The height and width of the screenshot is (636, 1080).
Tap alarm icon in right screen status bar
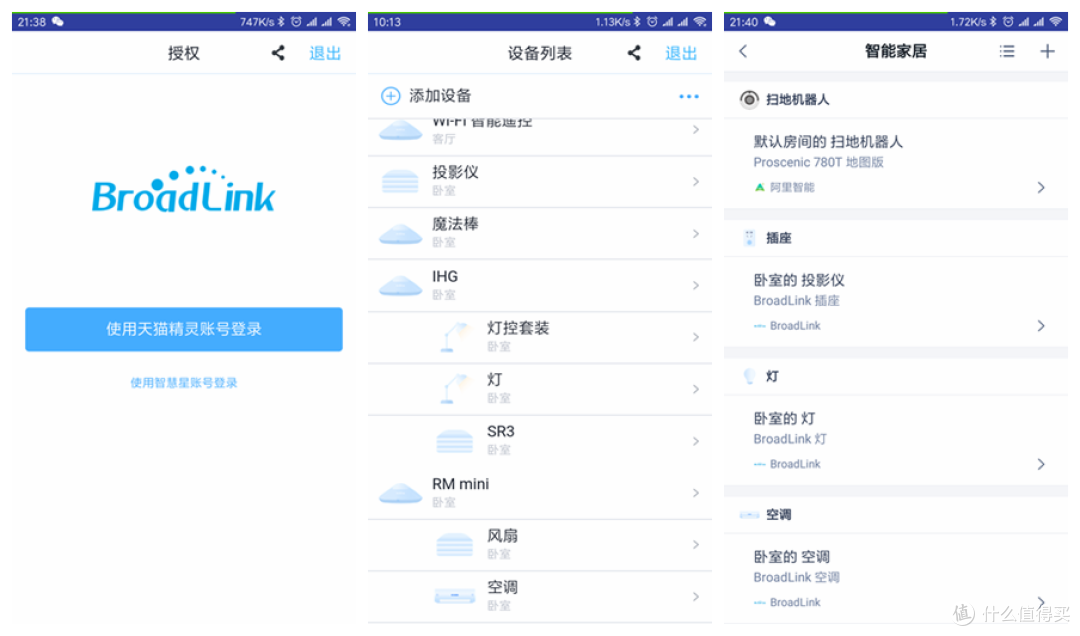click(1008, 21)
